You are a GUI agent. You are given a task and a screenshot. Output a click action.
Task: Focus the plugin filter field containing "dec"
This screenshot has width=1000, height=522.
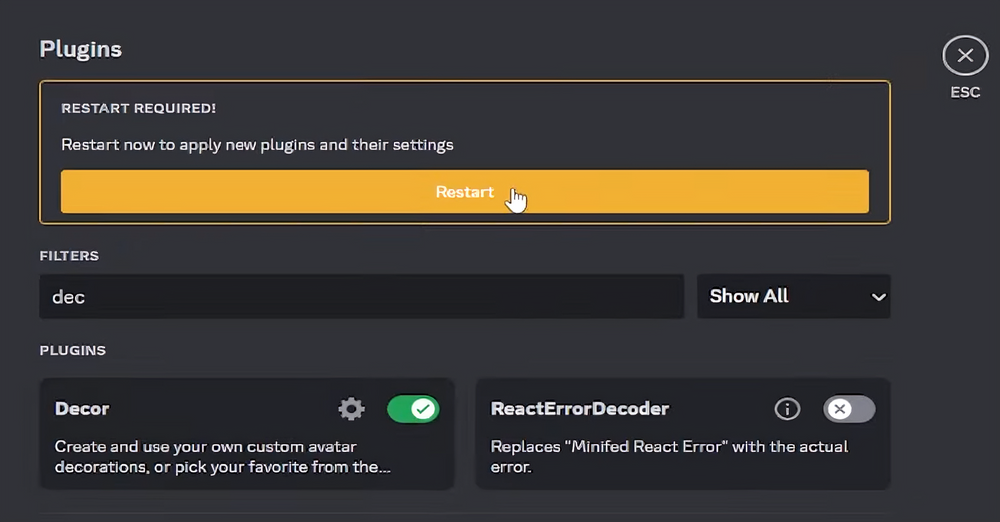click(x=361, y=297)
